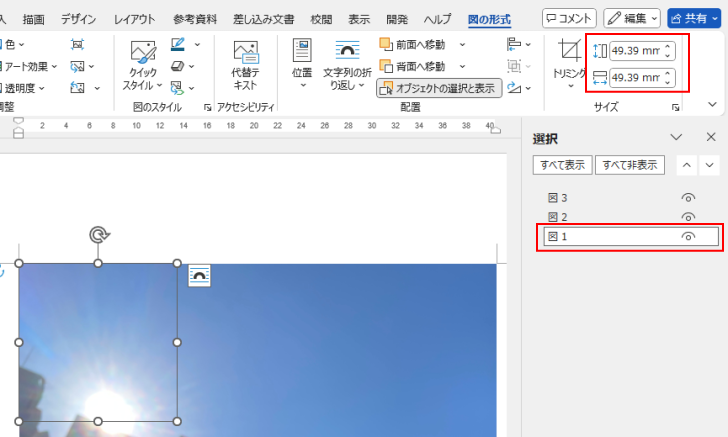Toggle visibility eye for 図 3
Image resolution: width=728 pixels, height=437 pixels.
688,198
